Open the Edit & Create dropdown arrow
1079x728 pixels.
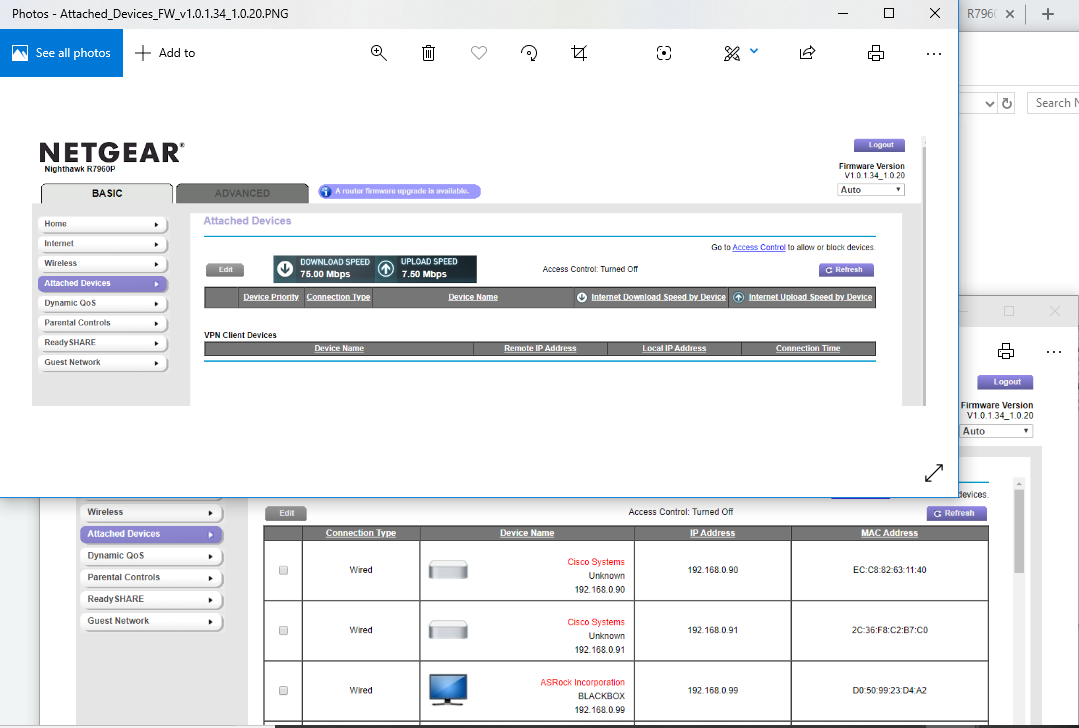(x=754, y=52)
